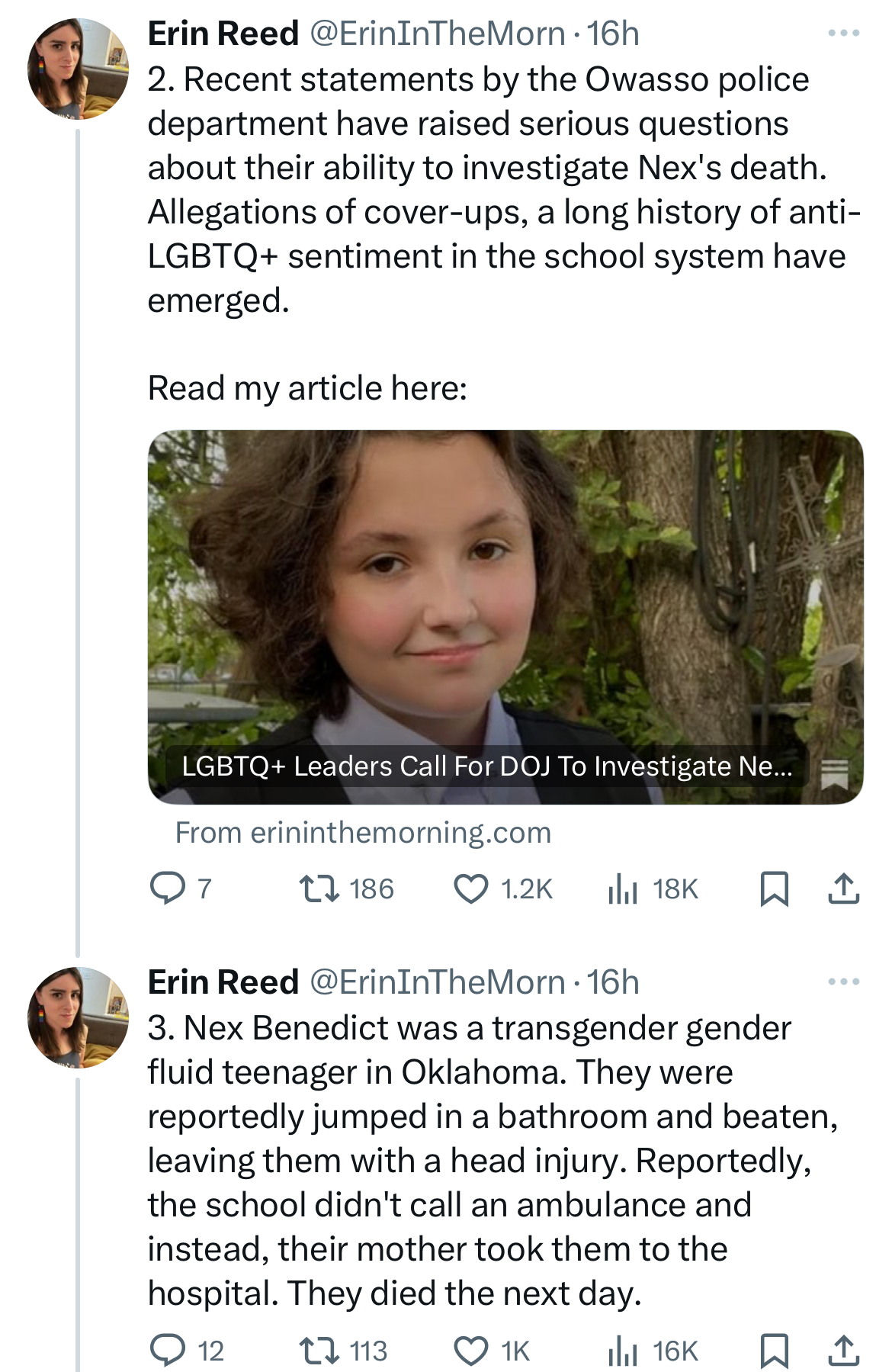Share the Nex Benedict tweet
The width and height of the screenshot is (892, 1372).
tap(843, 1351)
